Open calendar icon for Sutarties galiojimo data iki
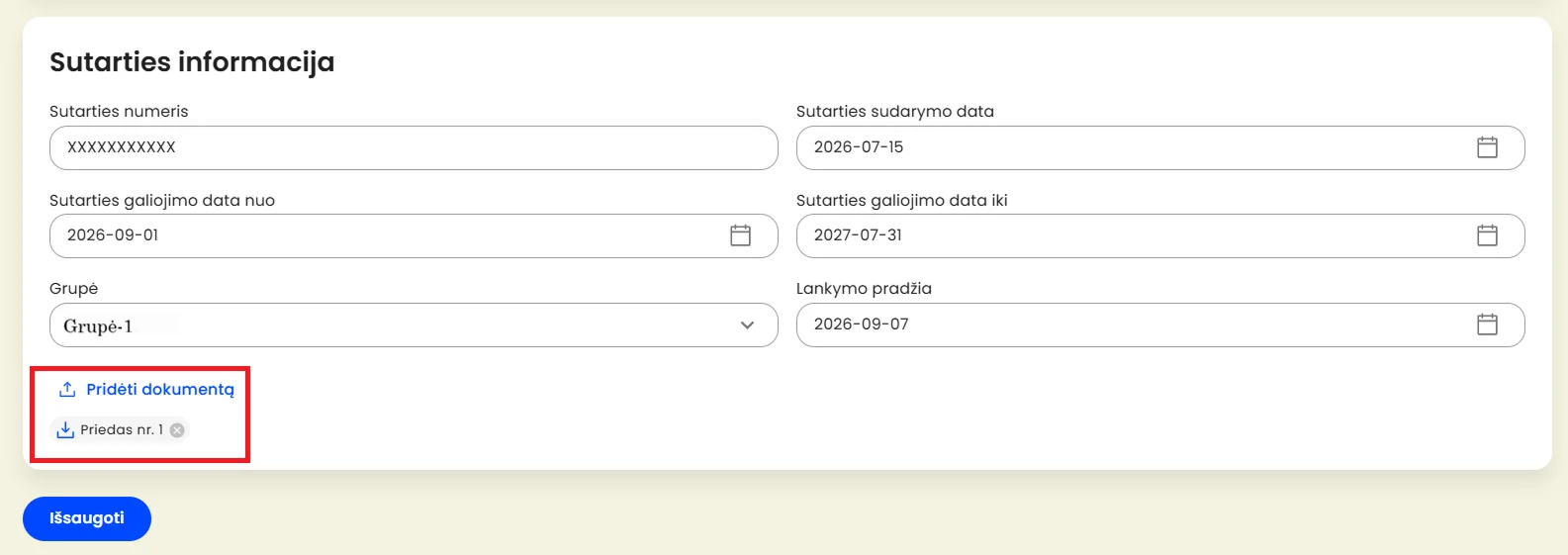Screen dimensions: 1568x555 coord(1487,235)
